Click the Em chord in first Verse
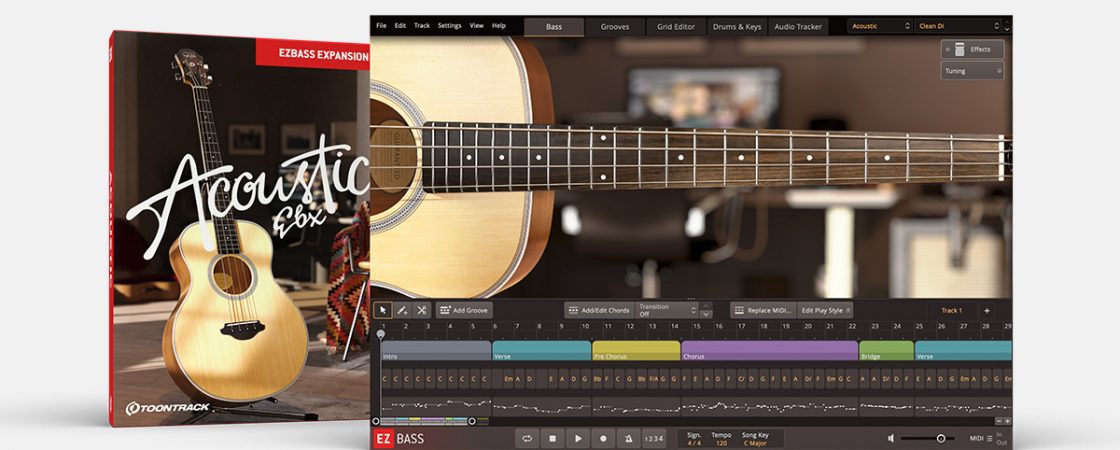This screenshot has width=1120, height=450. click(x=508, y=379)
